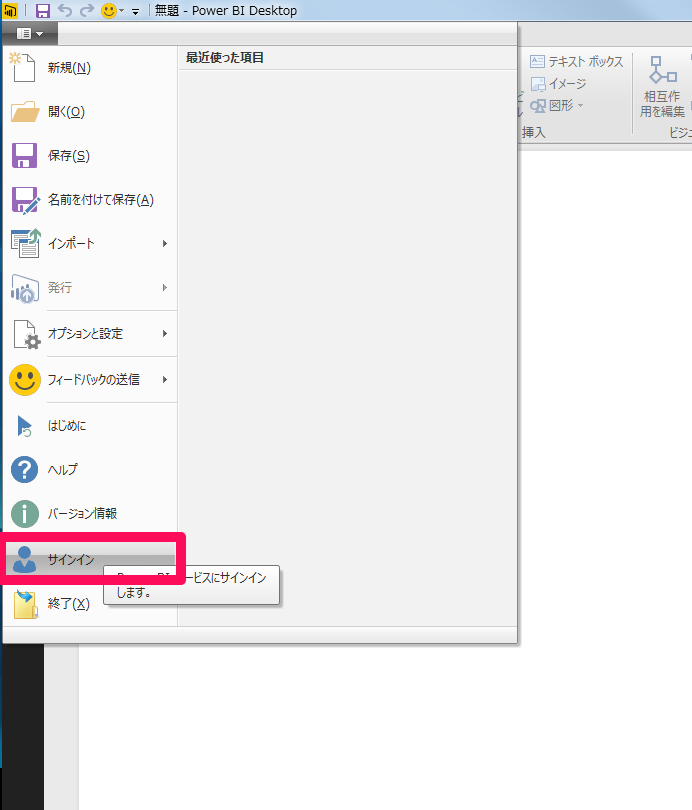Click the Power BI app logo icon

10,10
